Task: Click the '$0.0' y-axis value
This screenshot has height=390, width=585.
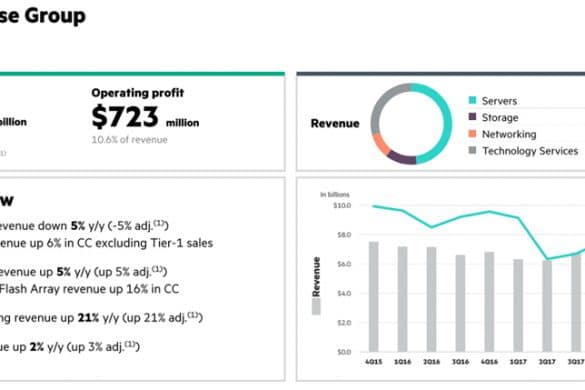Action: (344, 352)
